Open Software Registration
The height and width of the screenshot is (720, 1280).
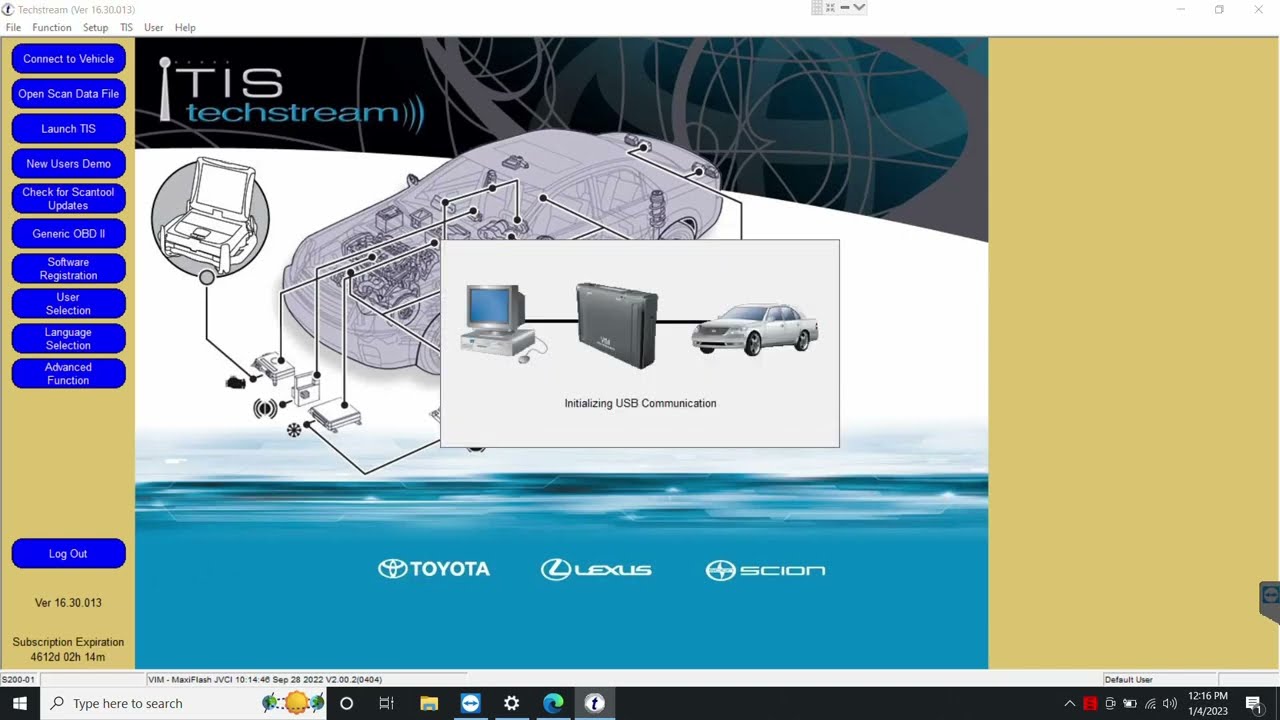click(68, 269)
